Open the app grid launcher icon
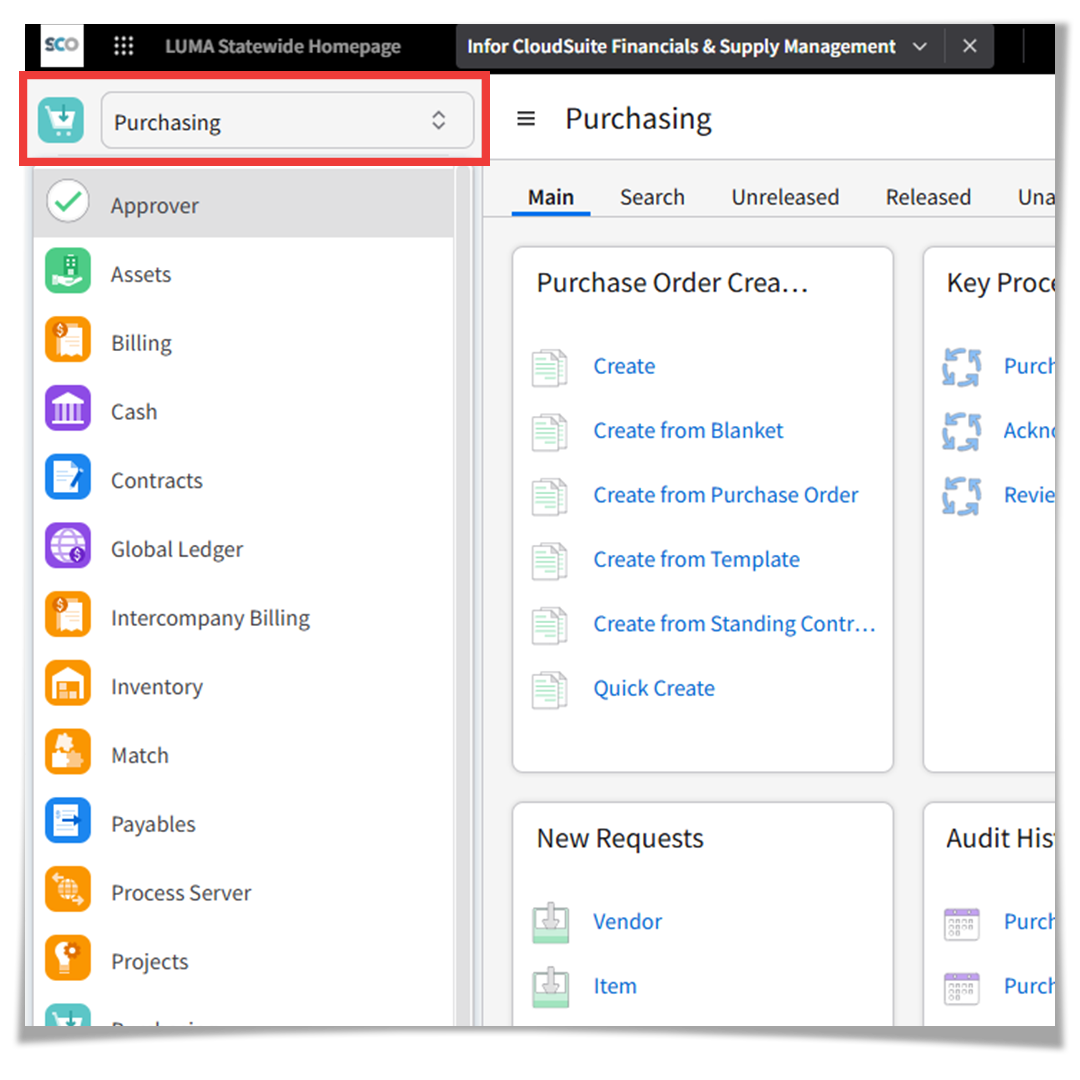 coord(123,46)
